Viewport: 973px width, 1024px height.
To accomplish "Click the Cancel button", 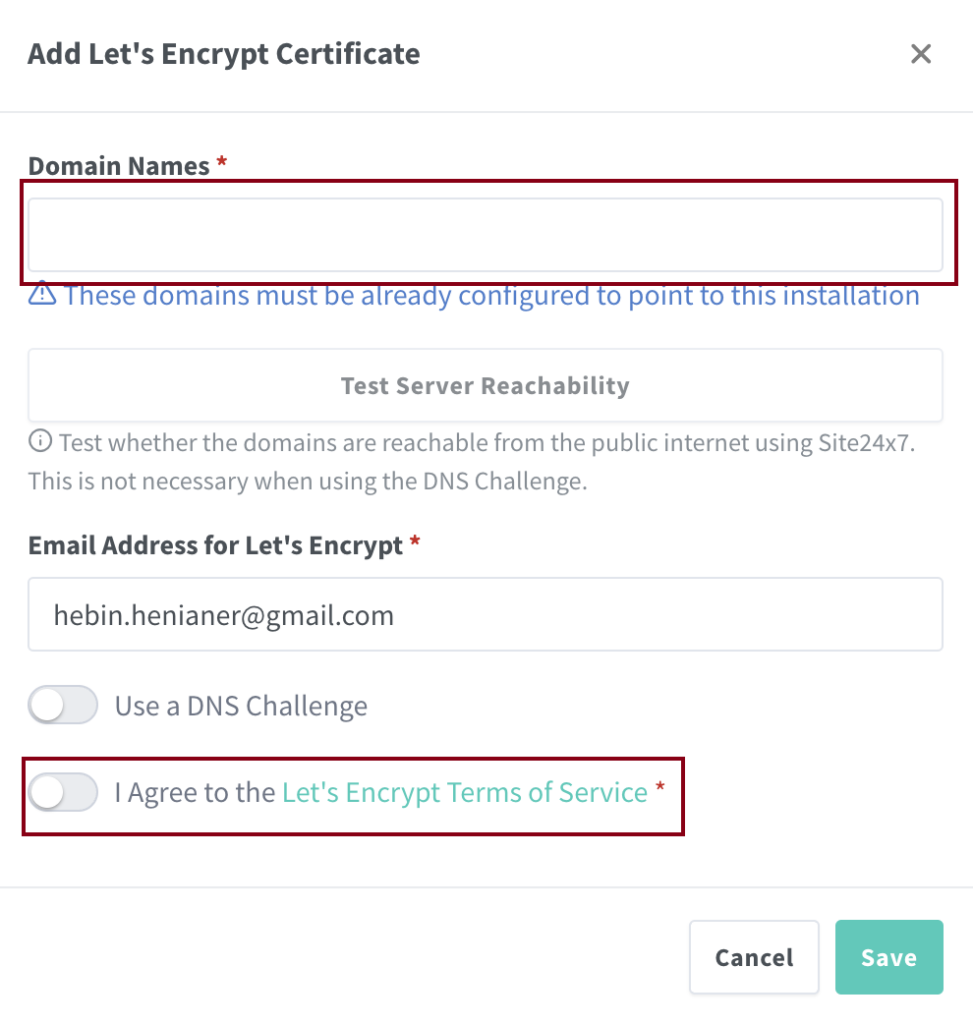I will [754, 957].
